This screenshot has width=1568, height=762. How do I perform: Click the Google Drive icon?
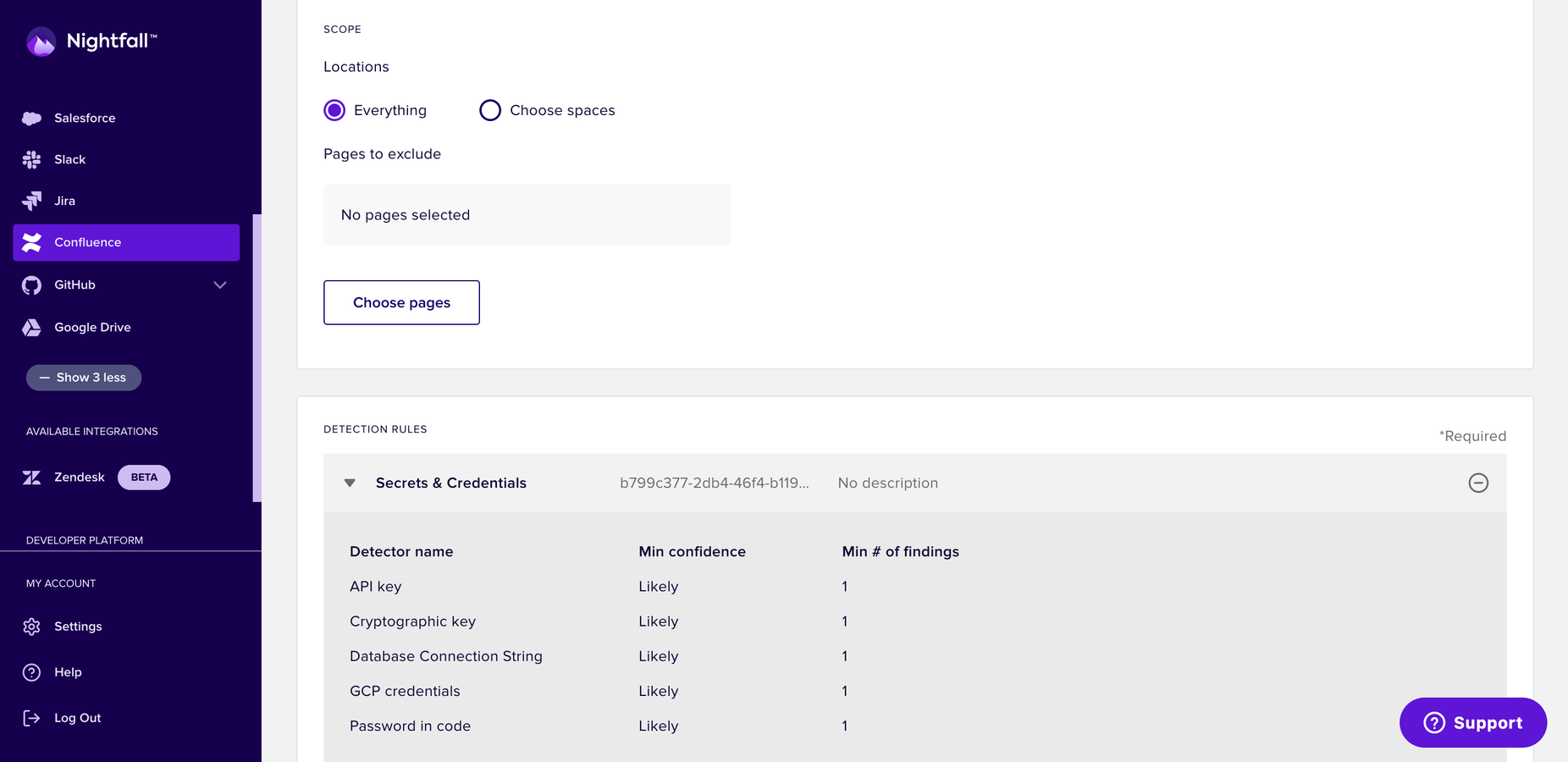[31, 328]
